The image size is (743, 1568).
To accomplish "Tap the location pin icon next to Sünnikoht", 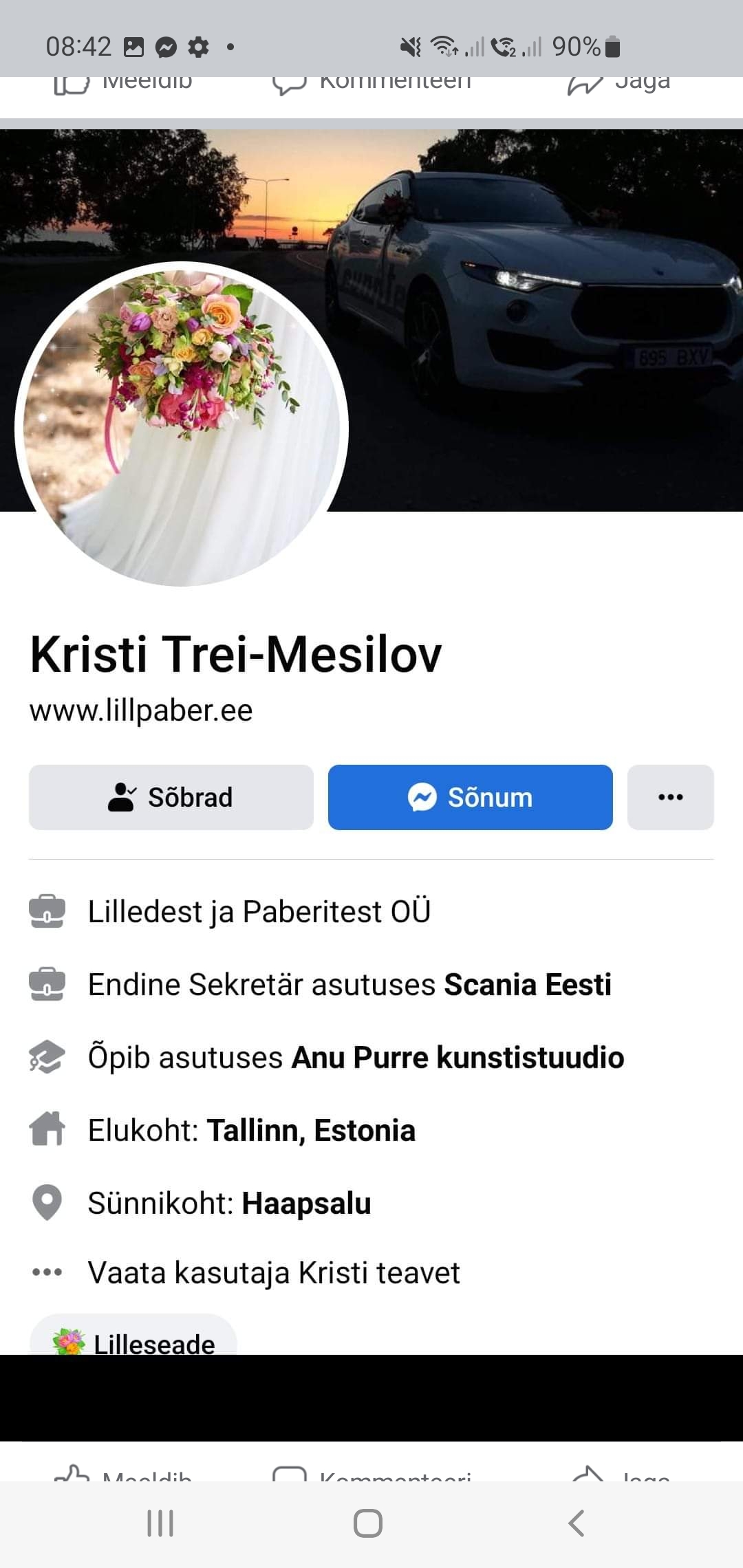I will coord(47,1203).
